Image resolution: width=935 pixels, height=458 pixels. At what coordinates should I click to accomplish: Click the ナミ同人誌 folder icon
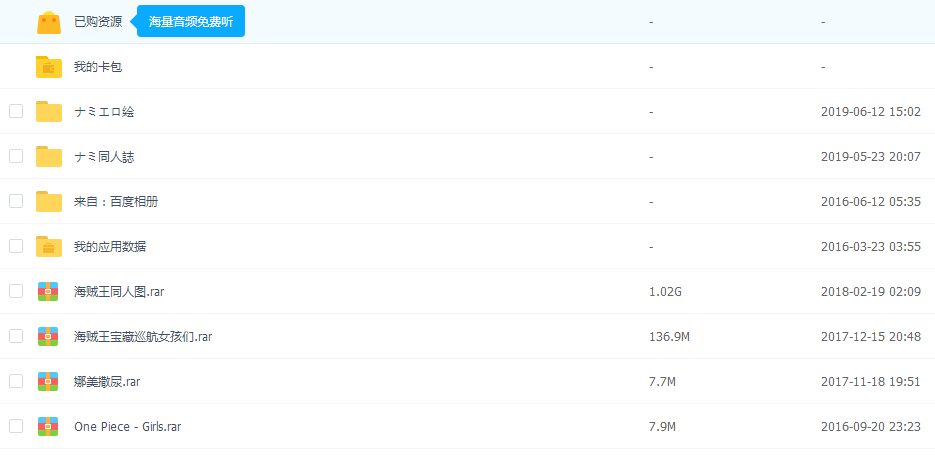[x=49, y=156]
